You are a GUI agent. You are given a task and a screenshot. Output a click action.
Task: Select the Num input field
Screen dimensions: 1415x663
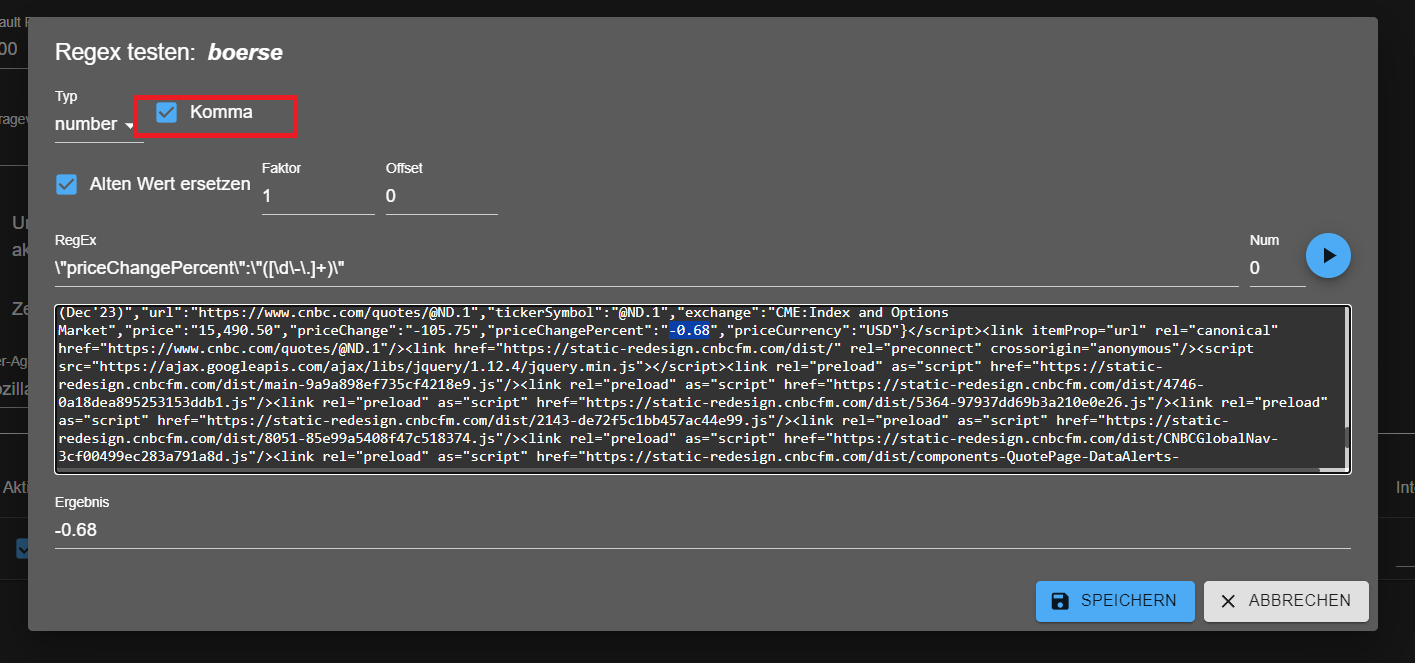(x=1277, y=268)
